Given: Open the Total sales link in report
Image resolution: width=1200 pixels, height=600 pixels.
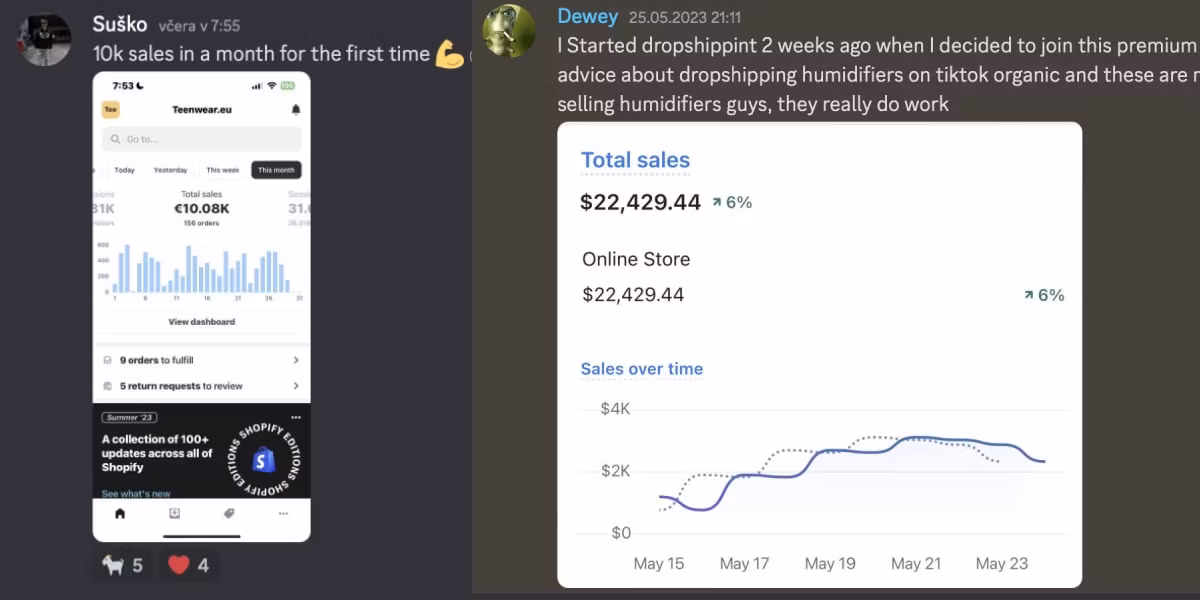Looking at the screenshot, I should click(x=635, y=160).
